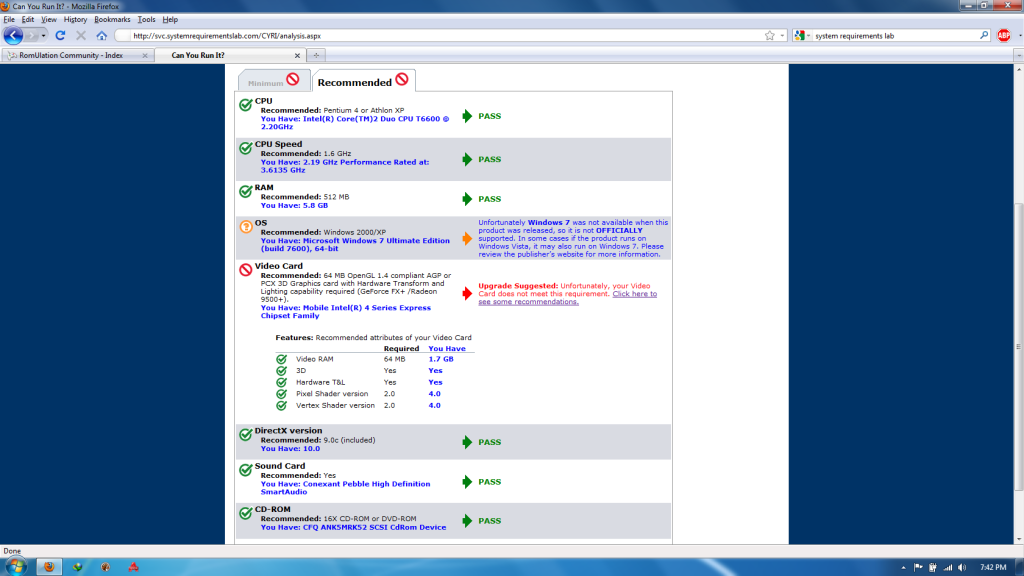1024x576 pixels.
Task: Click the Forward navigation arrow
Action: pyautogui.click(x=31, y=36)
